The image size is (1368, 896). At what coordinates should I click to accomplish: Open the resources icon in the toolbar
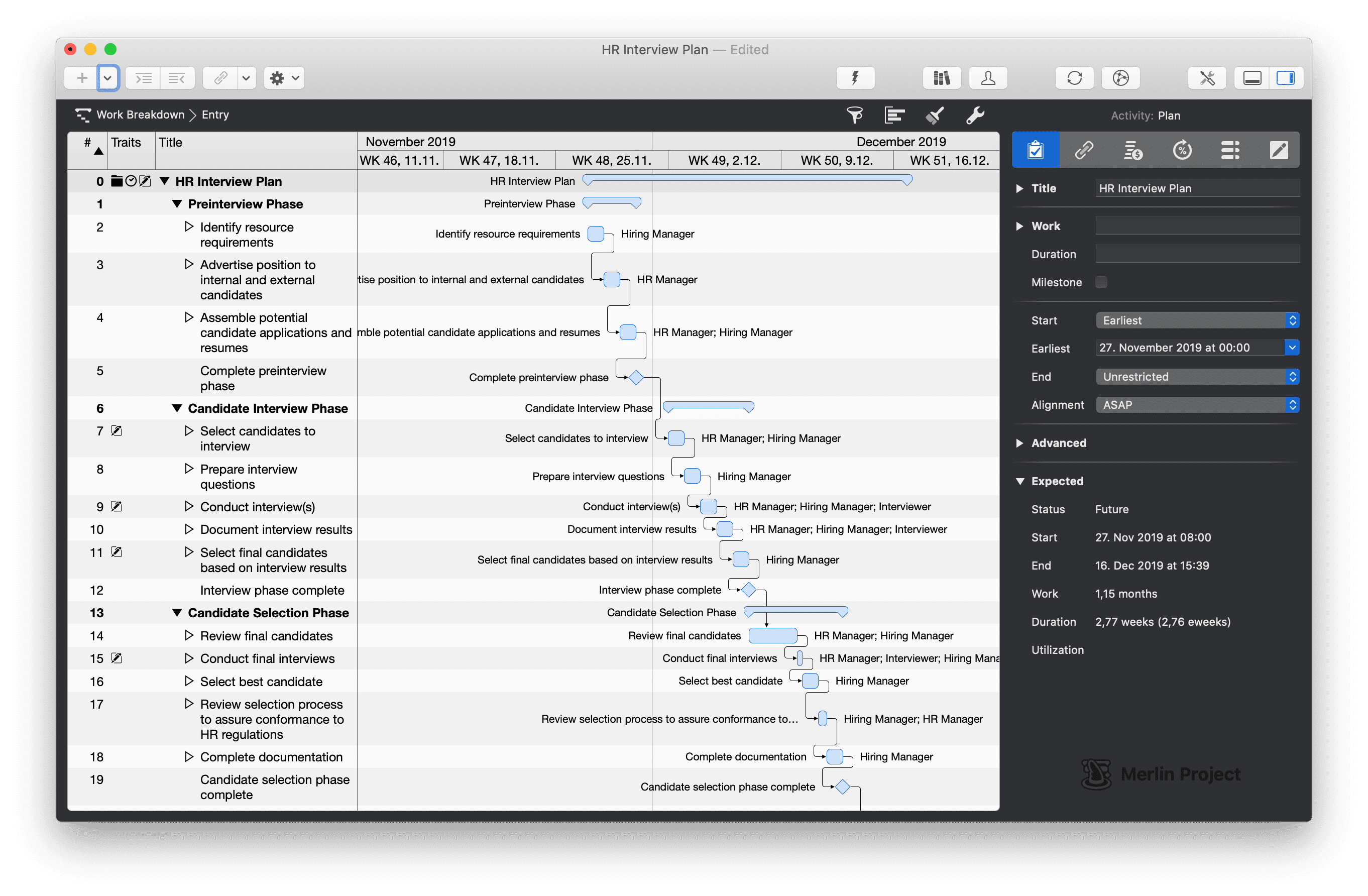tap(987, 77)
